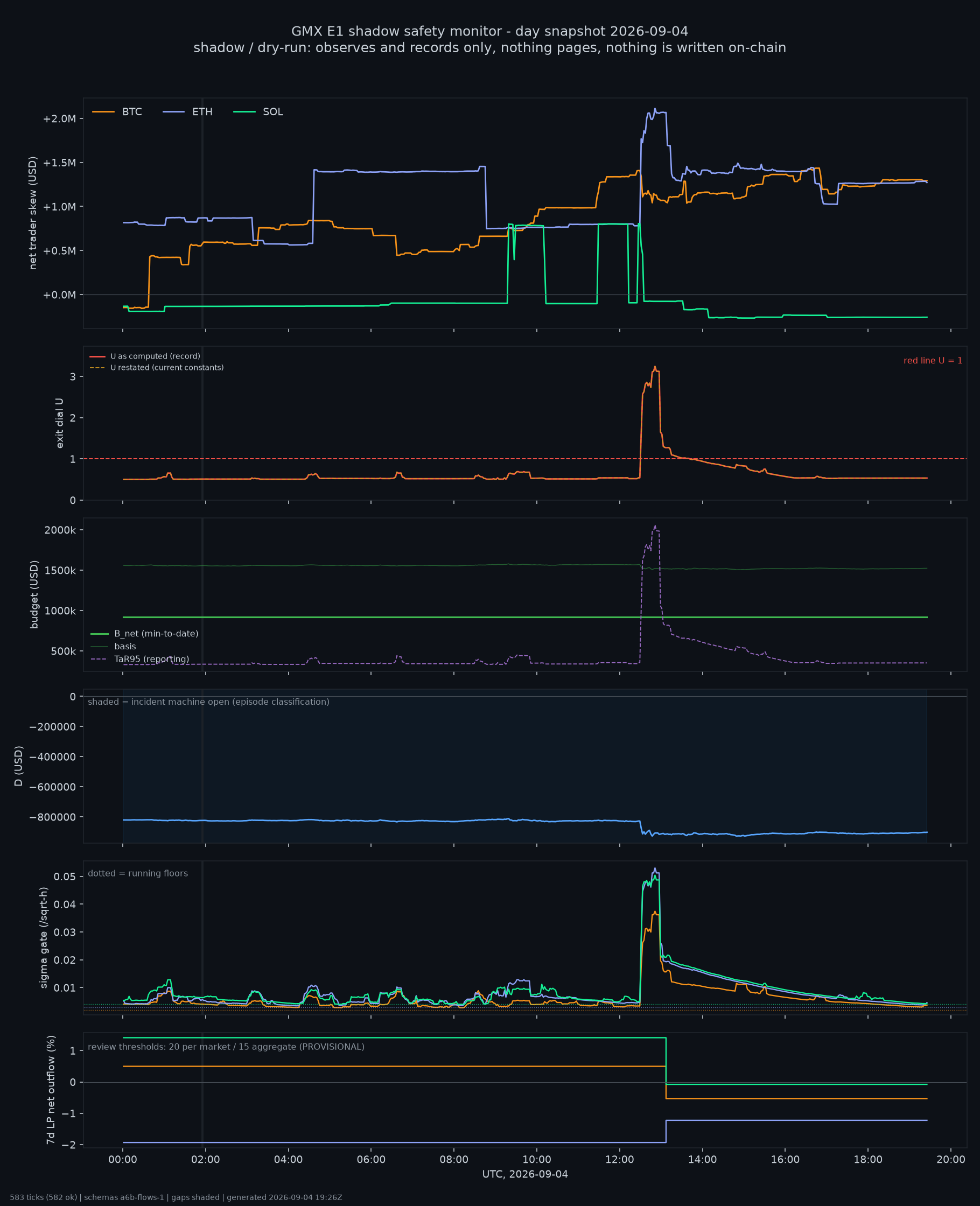980x1206 pixels.
Task: Click the '12:00' time axis label
Action: click(x=620, y=1160)
